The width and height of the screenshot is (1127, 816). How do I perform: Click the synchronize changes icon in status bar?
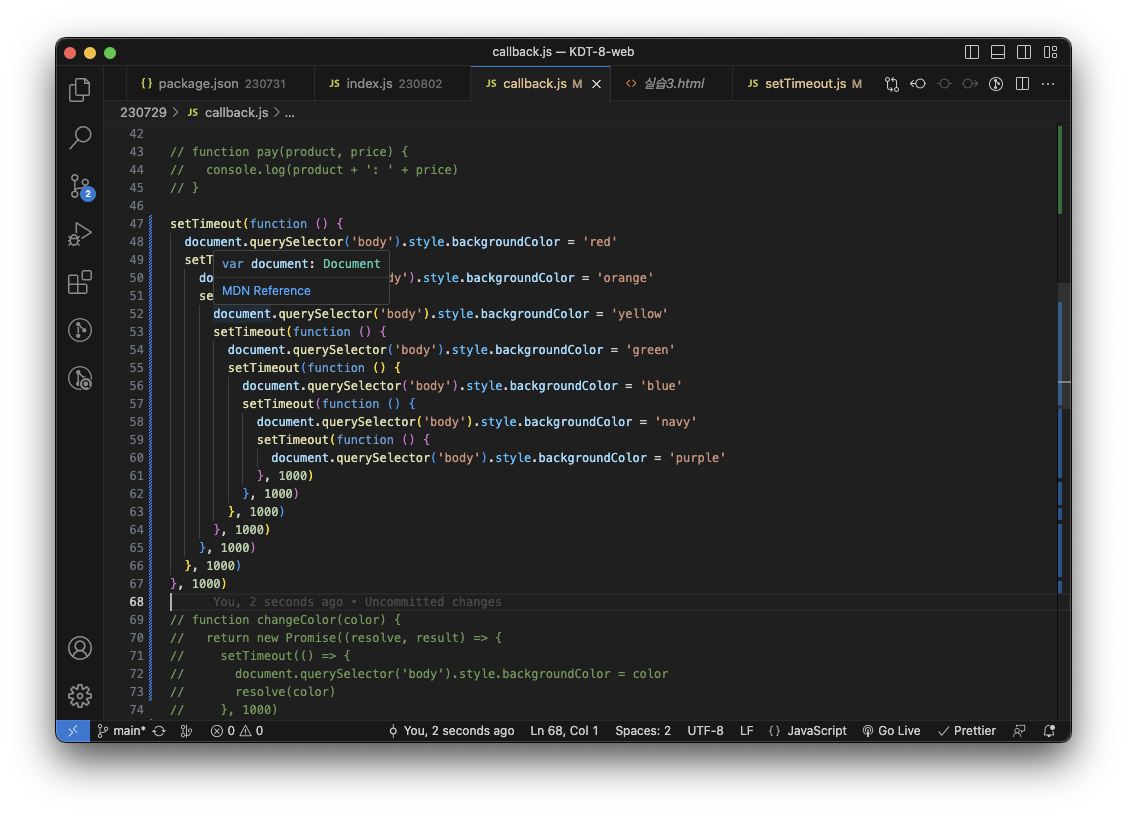tap(160, 730)
